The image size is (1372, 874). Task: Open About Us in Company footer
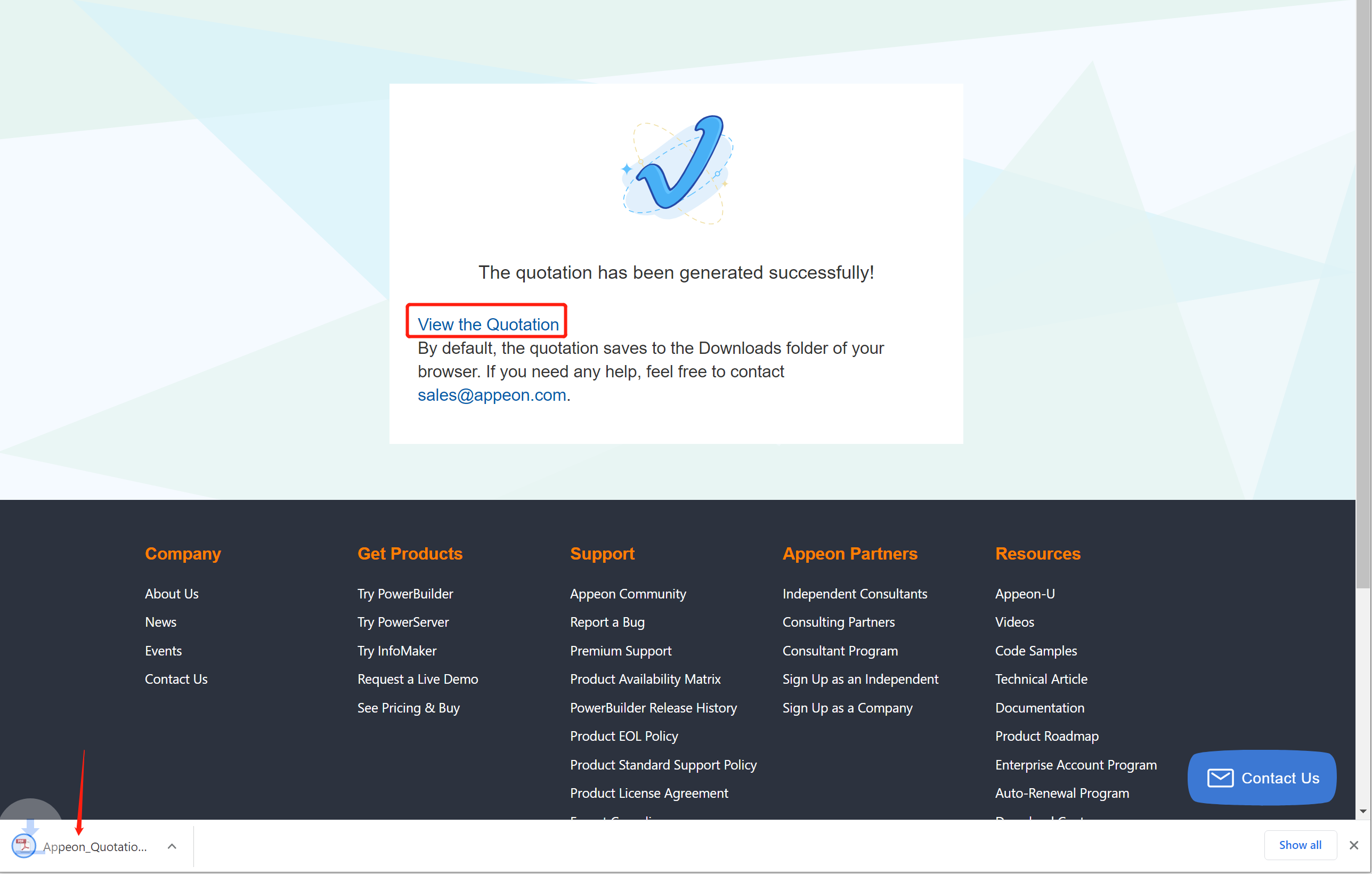pos(172,593)
